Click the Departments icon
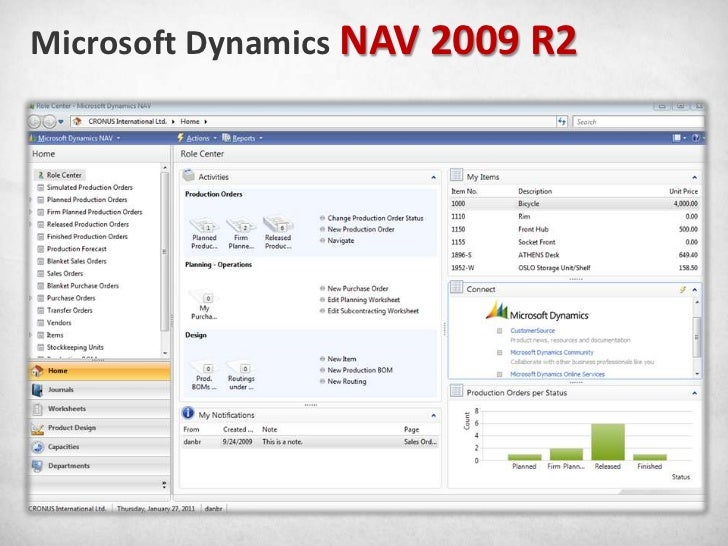728x546 pixels. [37, 466]
